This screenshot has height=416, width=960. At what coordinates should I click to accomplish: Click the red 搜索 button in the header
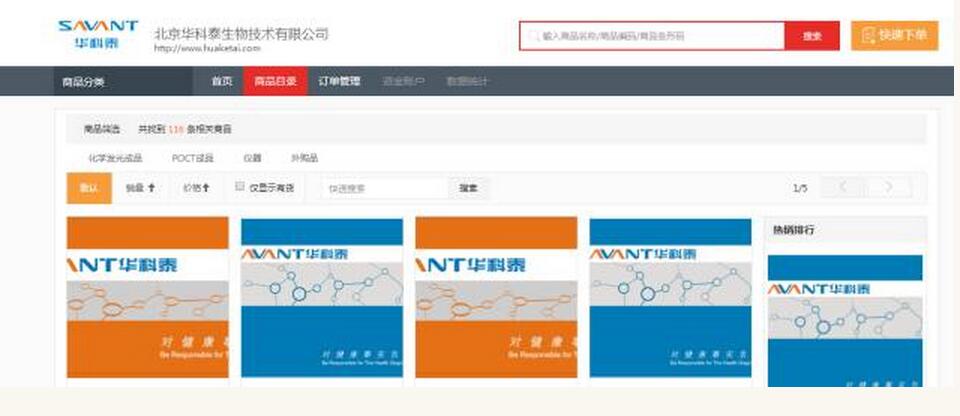coord(812,36)
